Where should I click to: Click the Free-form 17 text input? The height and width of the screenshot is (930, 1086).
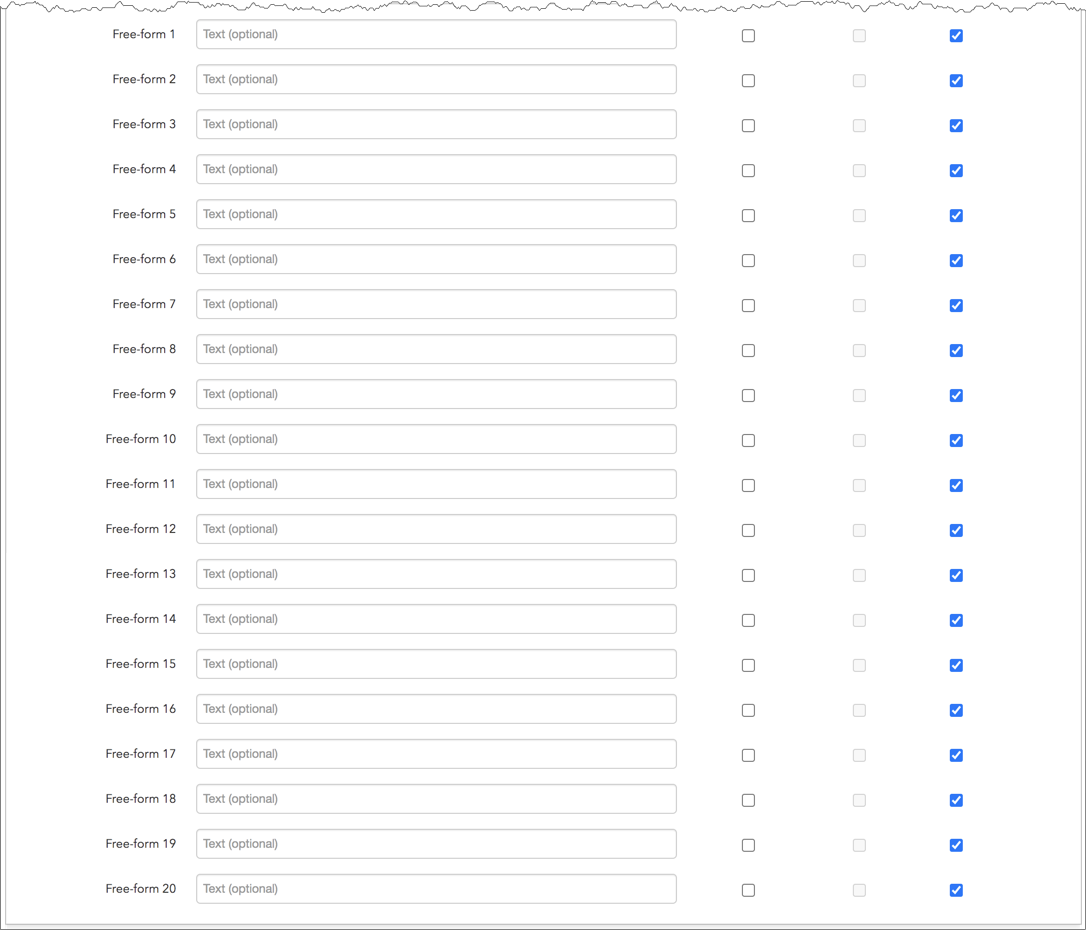[436, 755]
